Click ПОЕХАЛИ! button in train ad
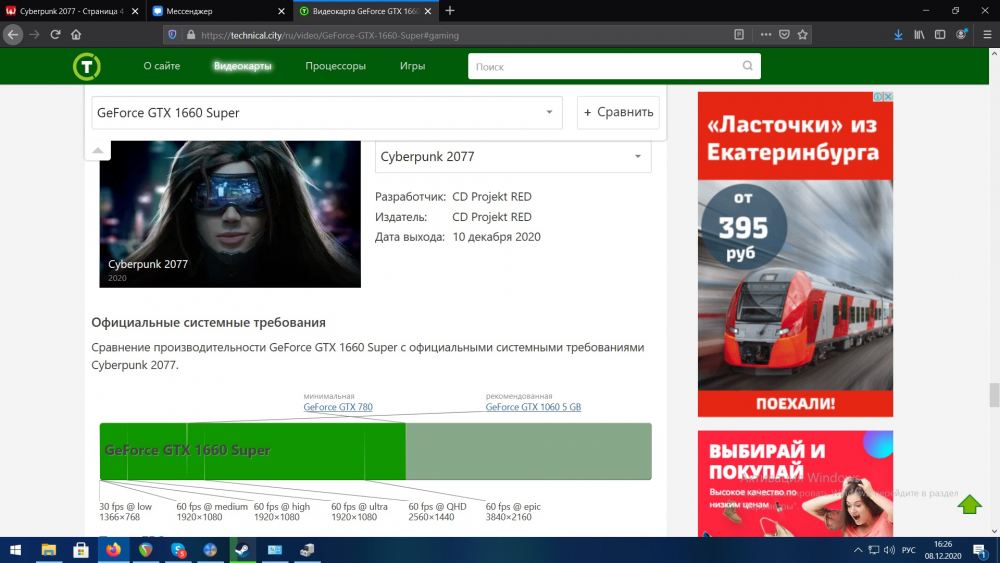This screenshot has height=563, width=1000. point(795,404)
